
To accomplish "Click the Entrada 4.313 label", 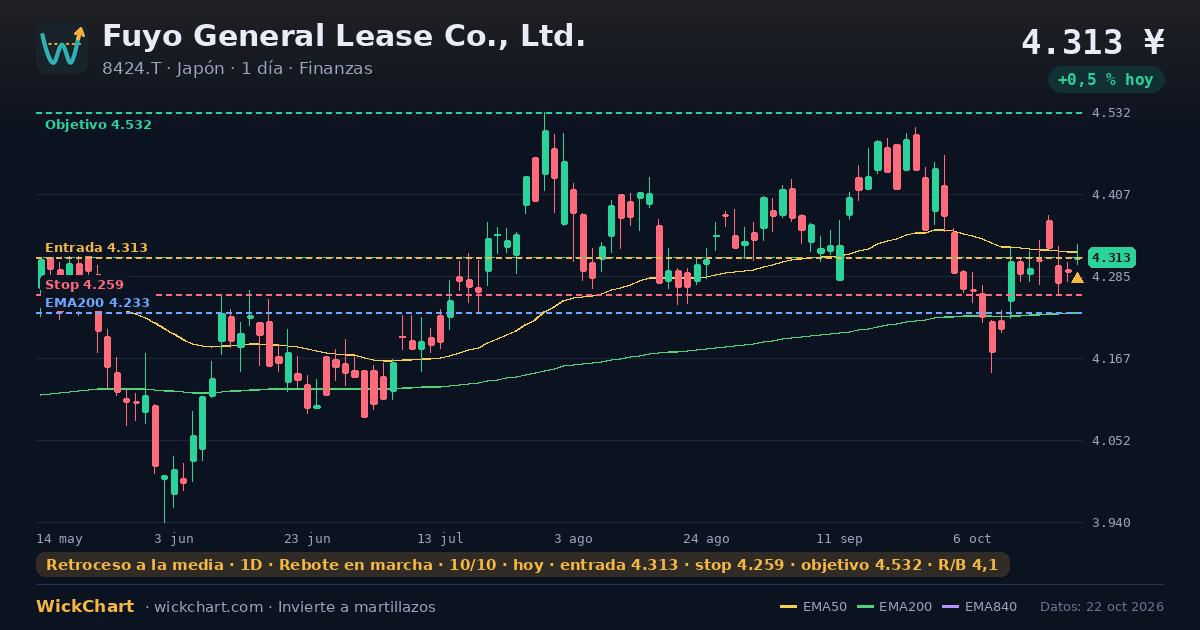I will (x=96, y=248).
